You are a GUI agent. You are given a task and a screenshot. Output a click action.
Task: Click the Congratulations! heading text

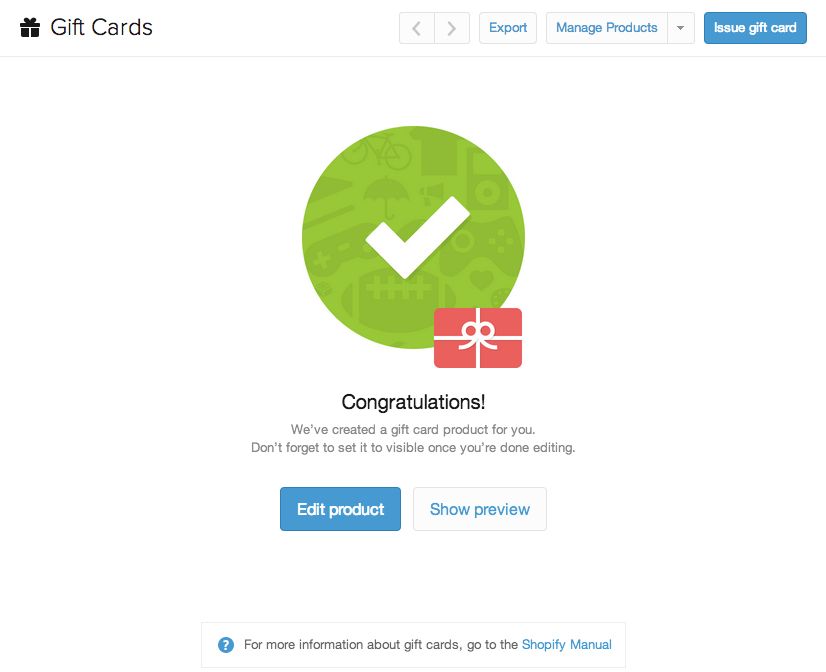click(x=414, y=402)
